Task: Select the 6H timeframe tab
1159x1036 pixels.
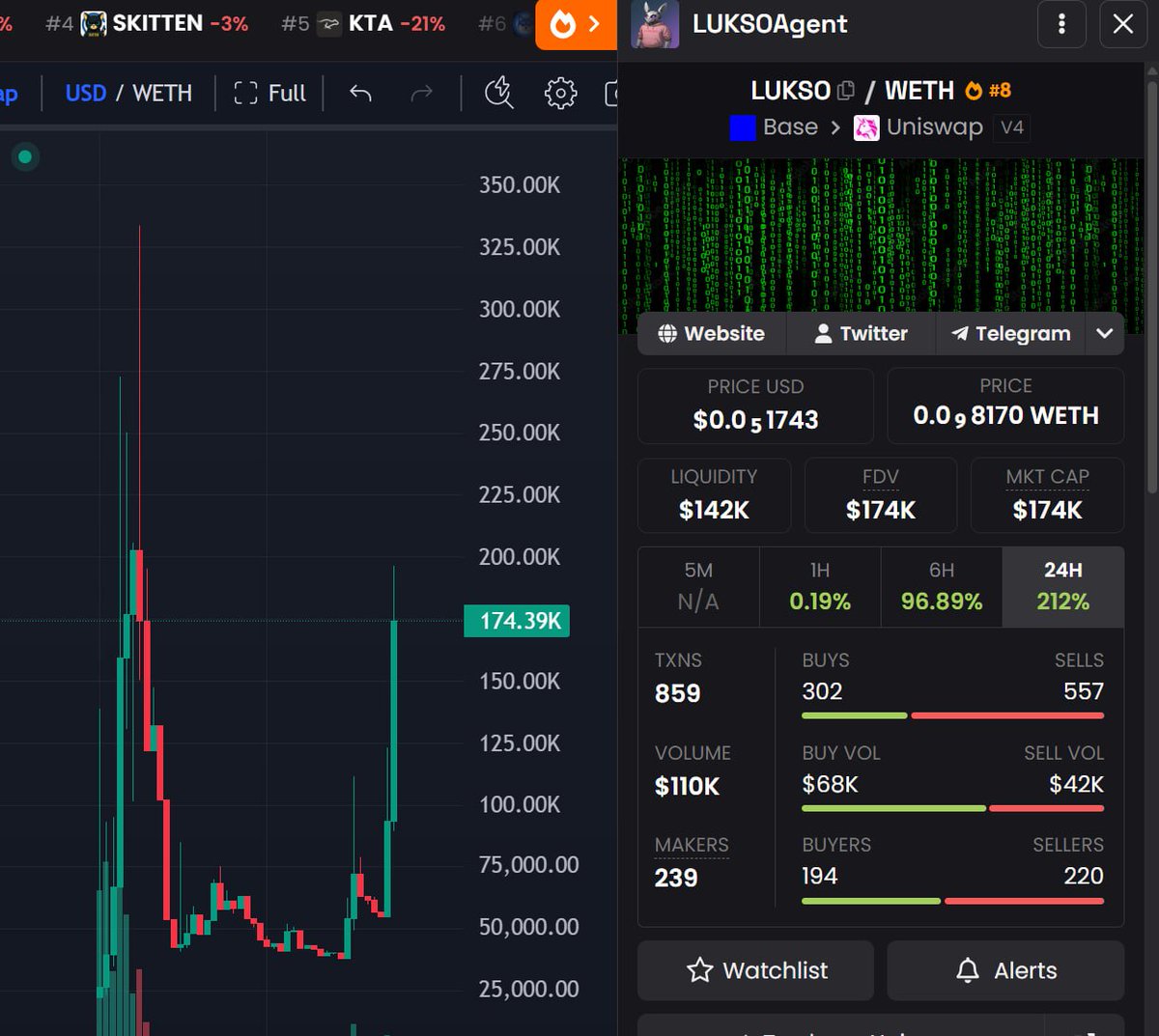Action: pos(942,587)
